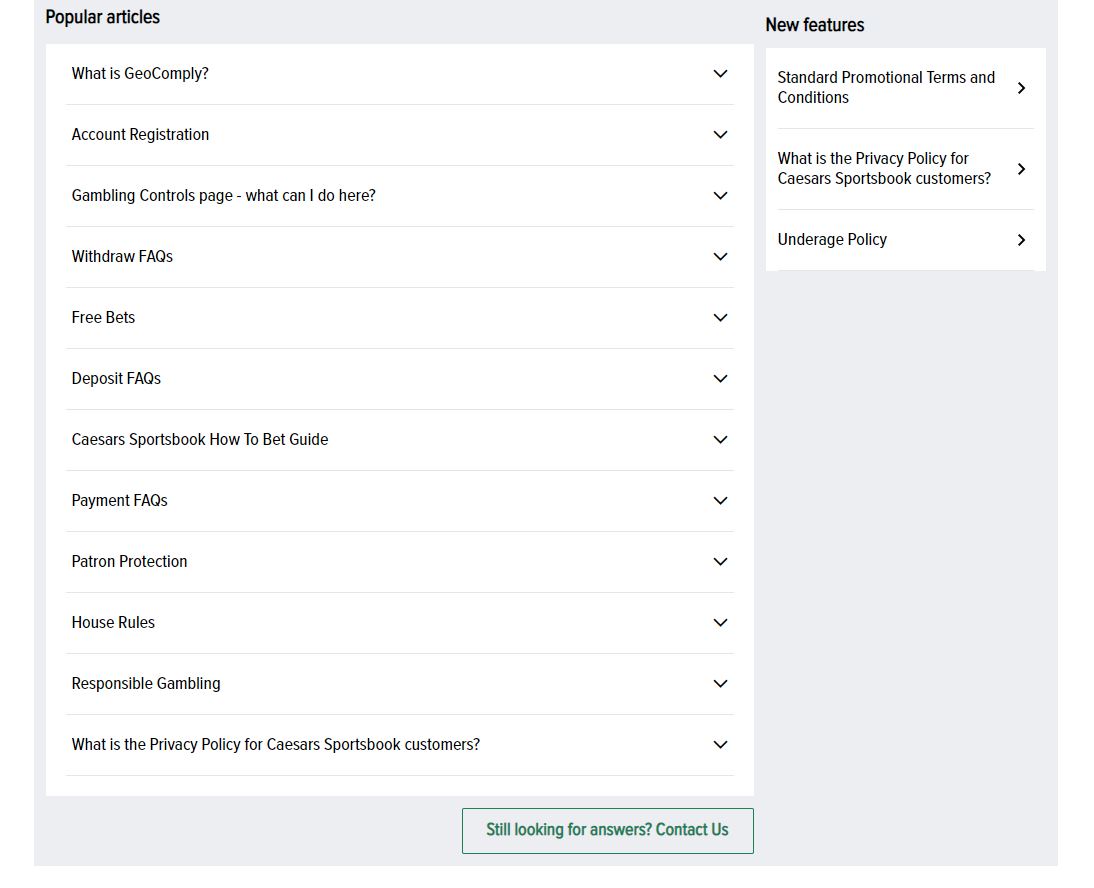
Task: Open the Underage Policy link
Action: pyautogui.click(x=832, y=239)
